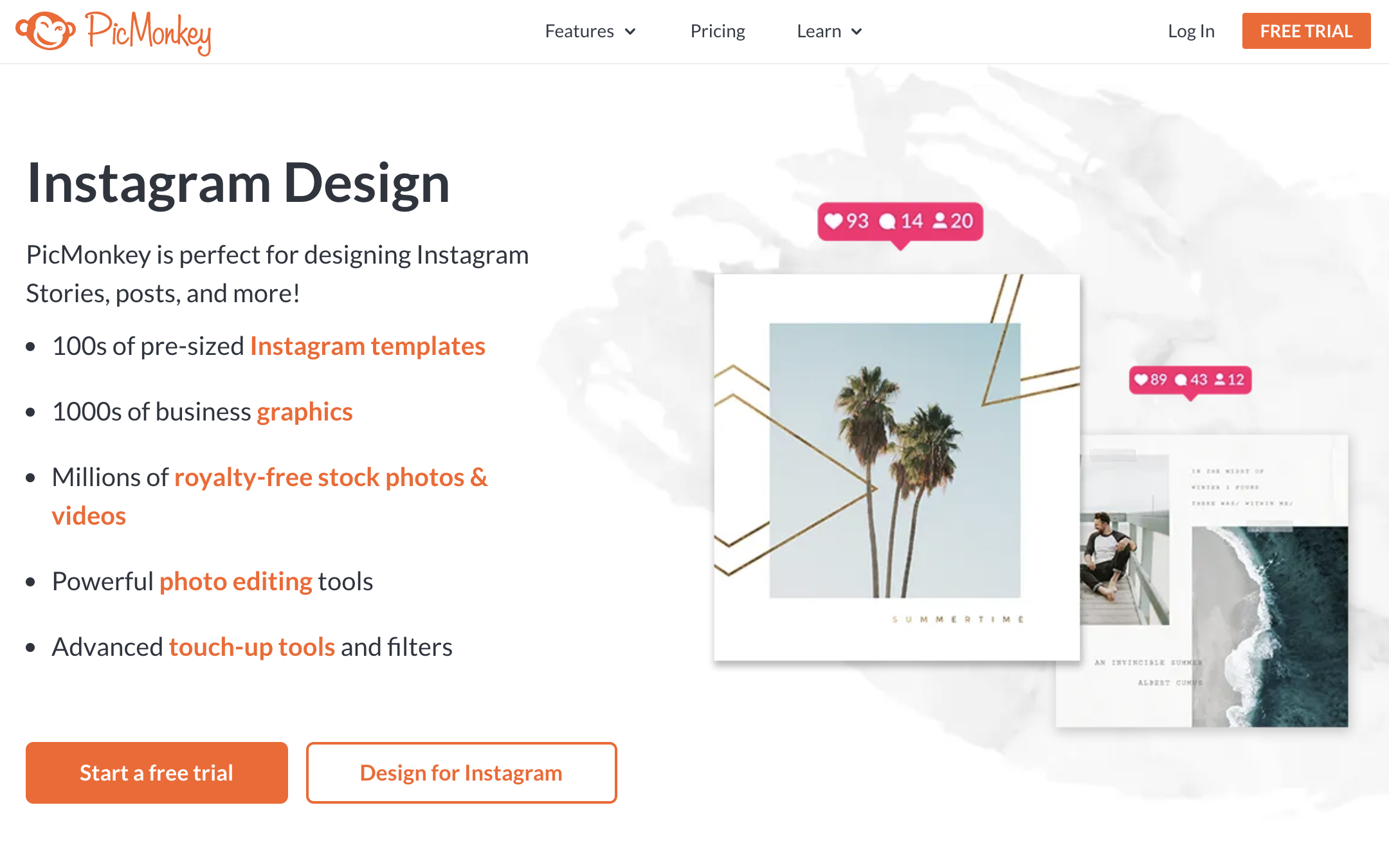This screenshot has height=868, width=1389.
Task: Select the Summertime palm tree template thumbnail
Action: pyautogui.click(x=896, y=467)
